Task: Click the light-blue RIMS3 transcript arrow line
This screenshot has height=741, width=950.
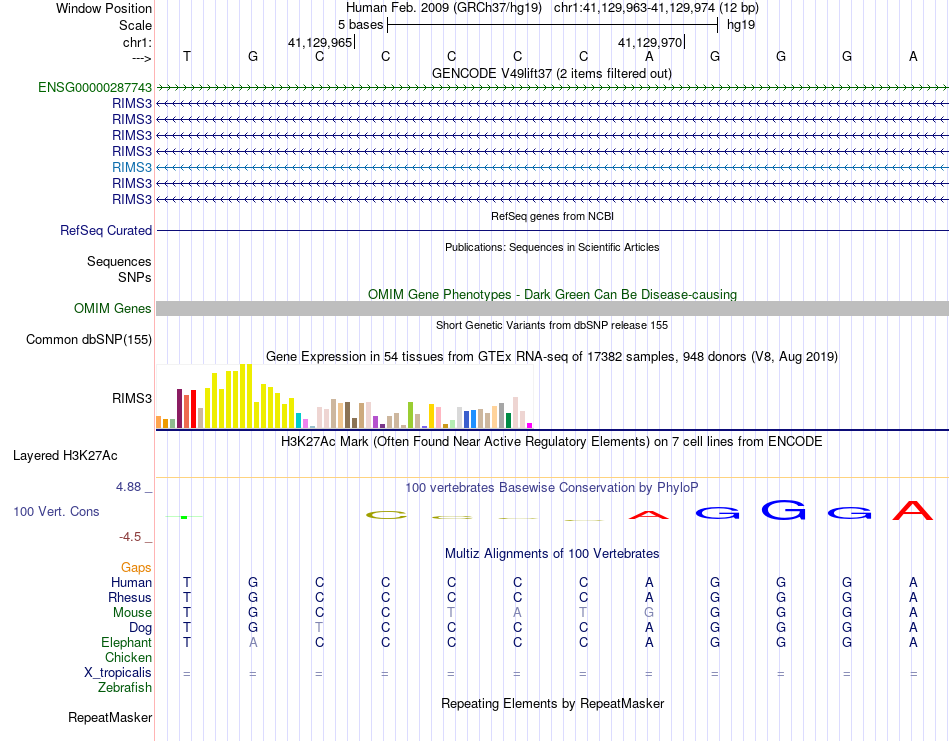Action: coord(552,168)
